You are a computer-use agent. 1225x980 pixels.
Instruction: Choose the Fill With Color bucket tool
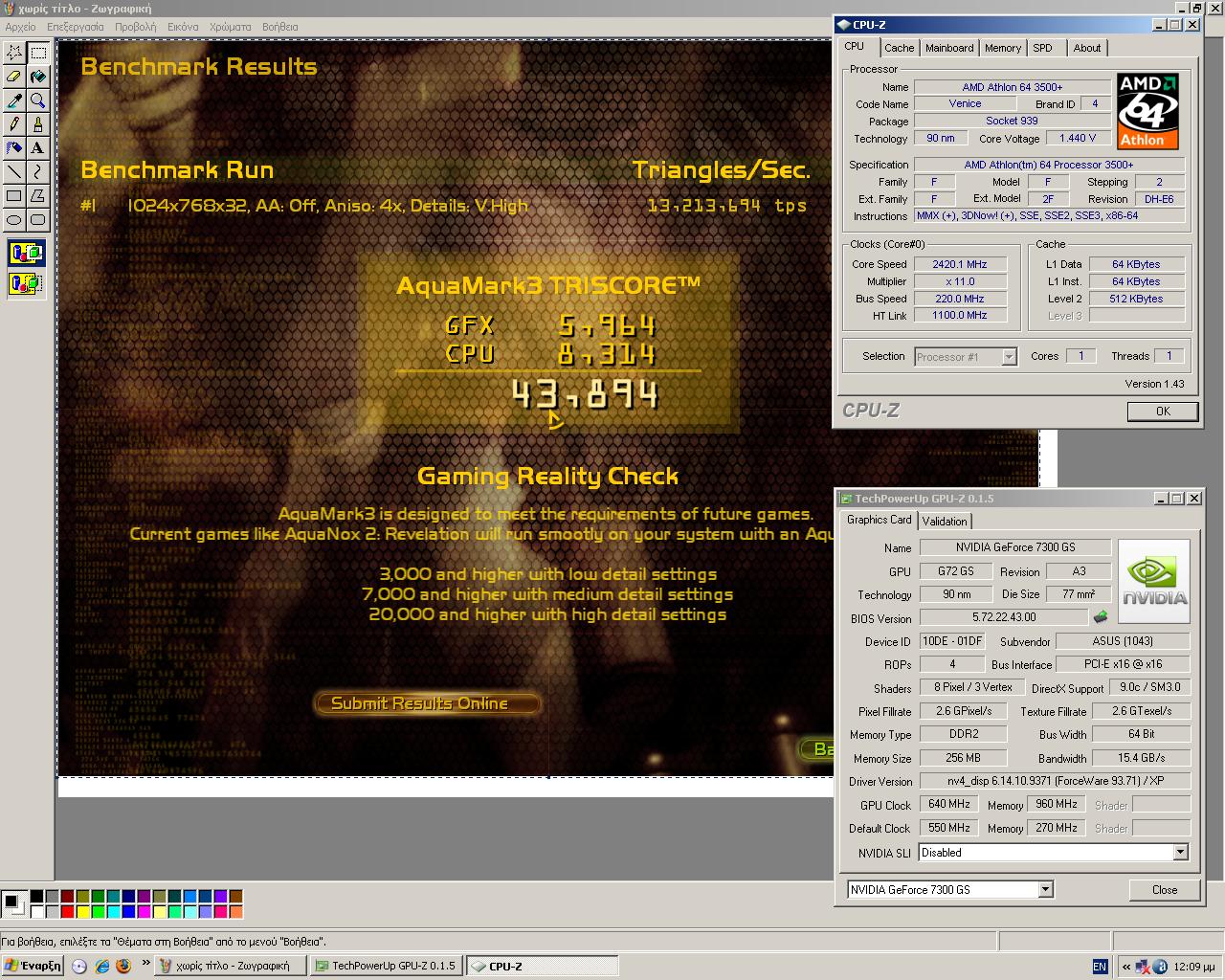point(38,77)
